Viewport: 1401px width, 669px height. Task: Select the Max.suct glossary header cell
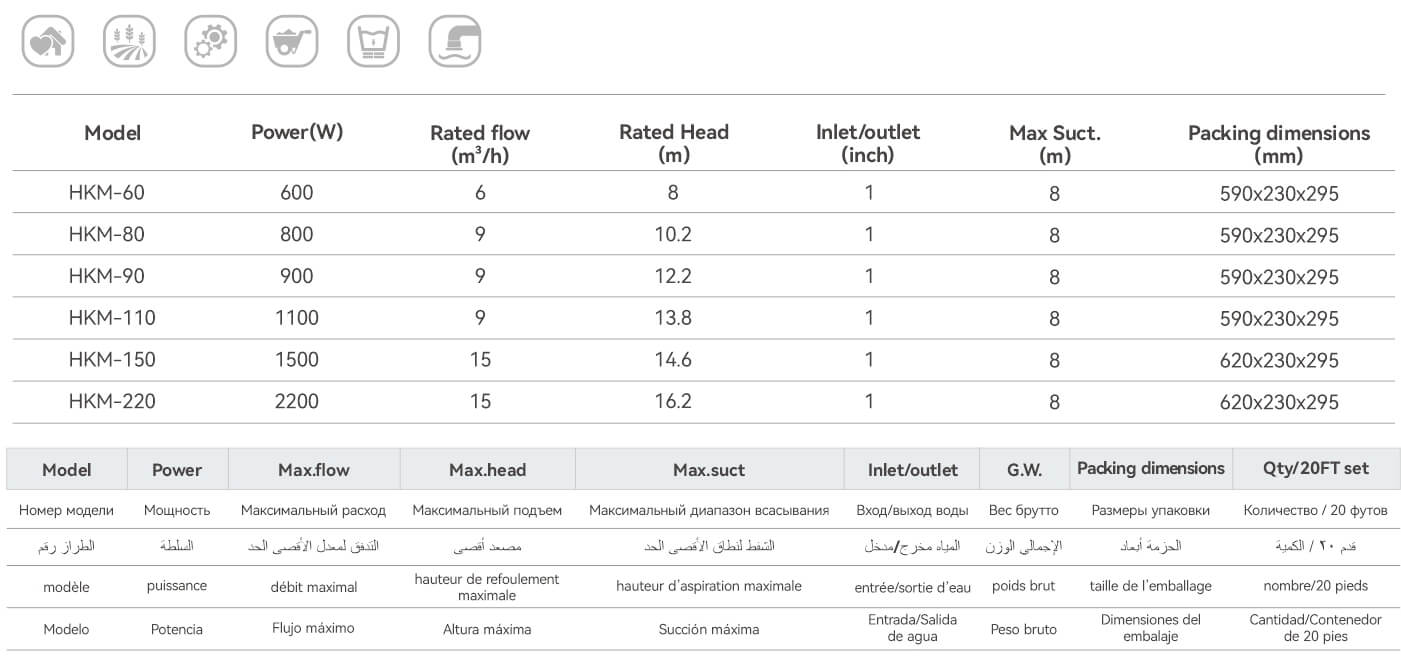[x=708, y=469]
